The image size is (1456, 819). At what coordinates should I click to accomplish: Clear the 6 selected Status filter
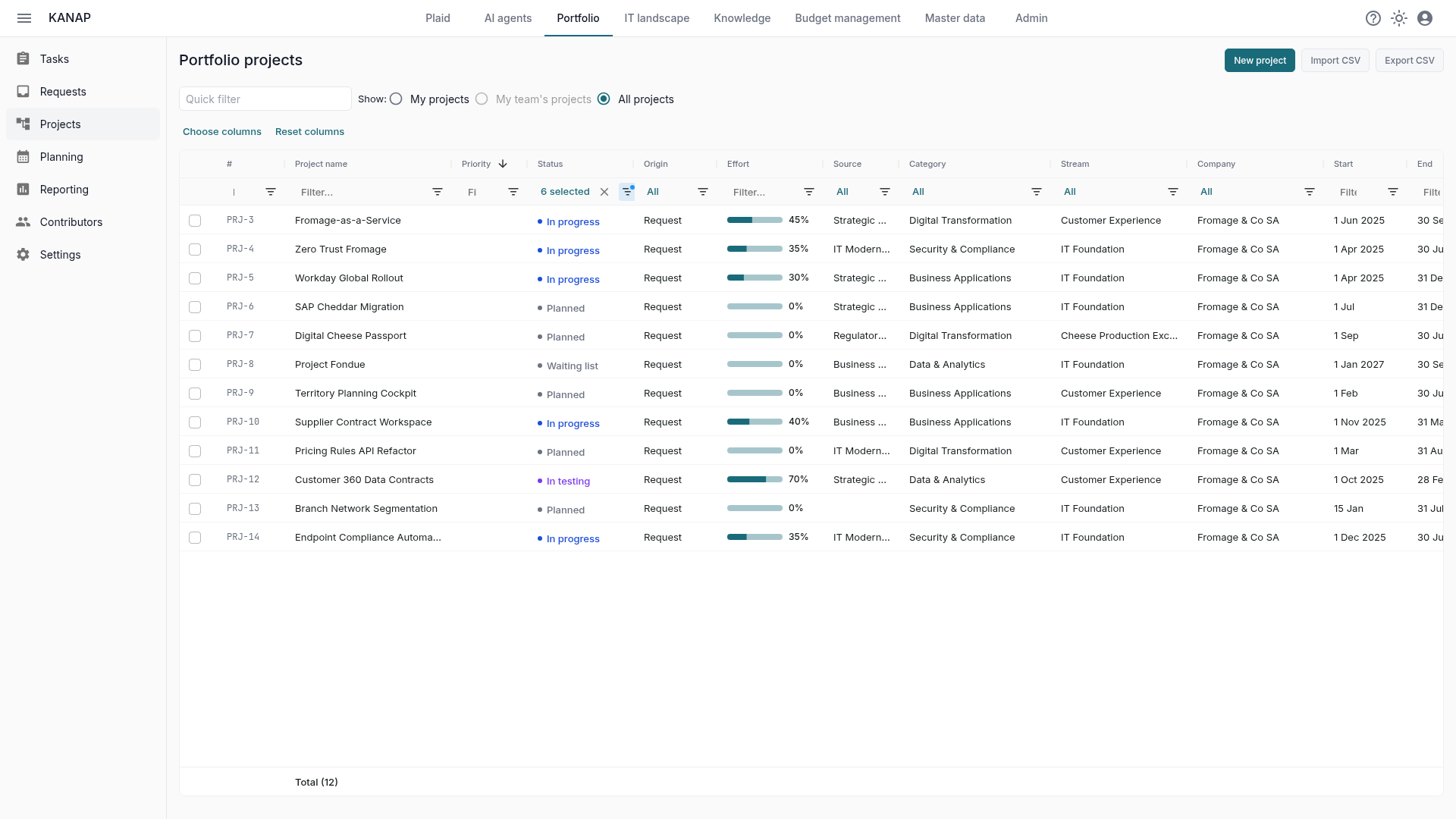point(604,192)
